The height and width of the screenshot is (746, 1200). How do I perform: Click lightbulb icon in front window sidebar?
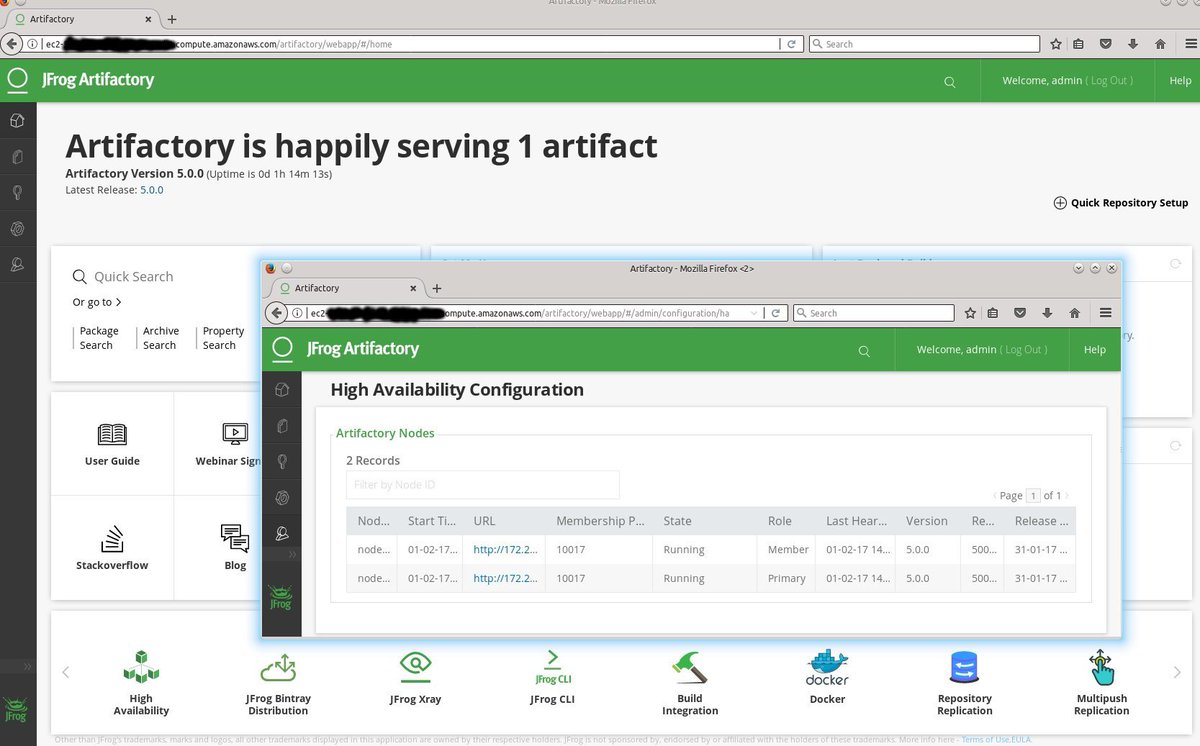[282, 461]
